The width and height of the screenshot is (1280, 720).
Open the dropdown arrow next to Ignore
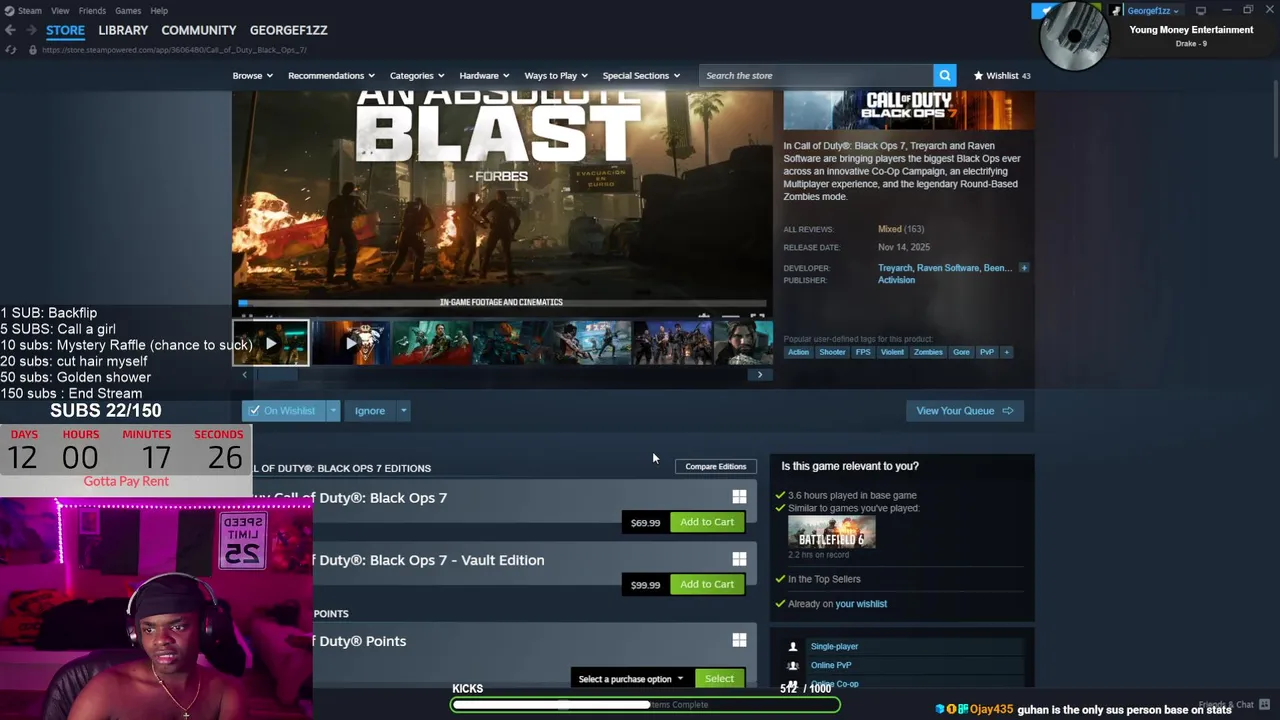[x=403, y=411]
